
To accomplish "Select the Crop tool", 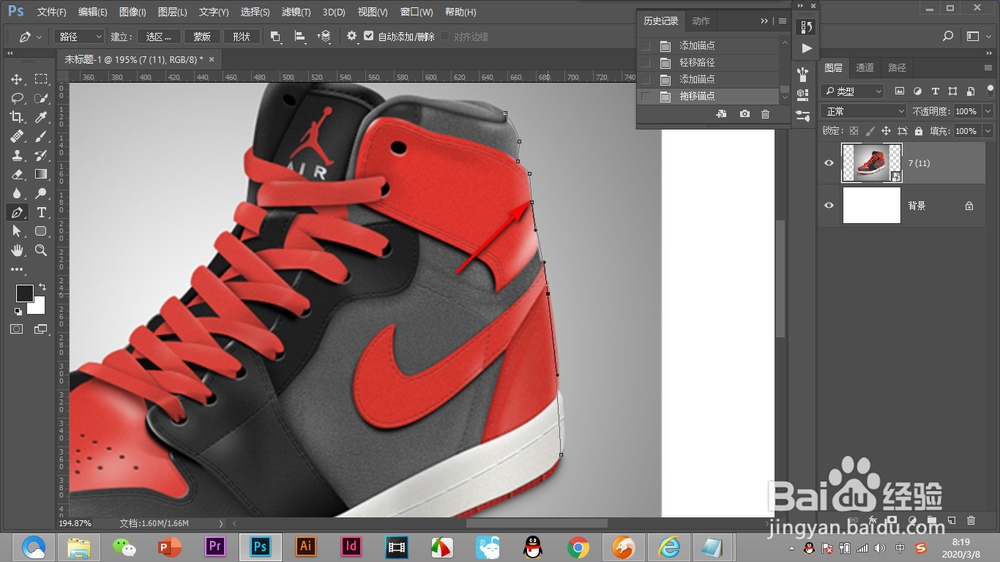I will click(x=17, y=117).
